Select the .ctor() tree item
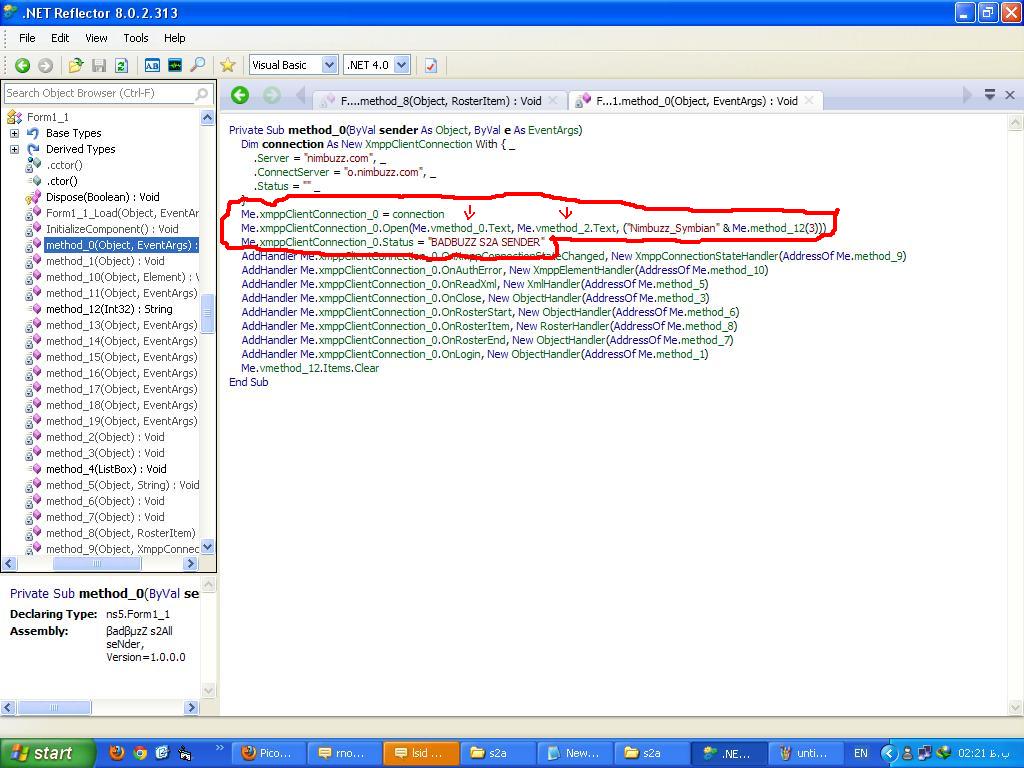 tap(62, 182)
